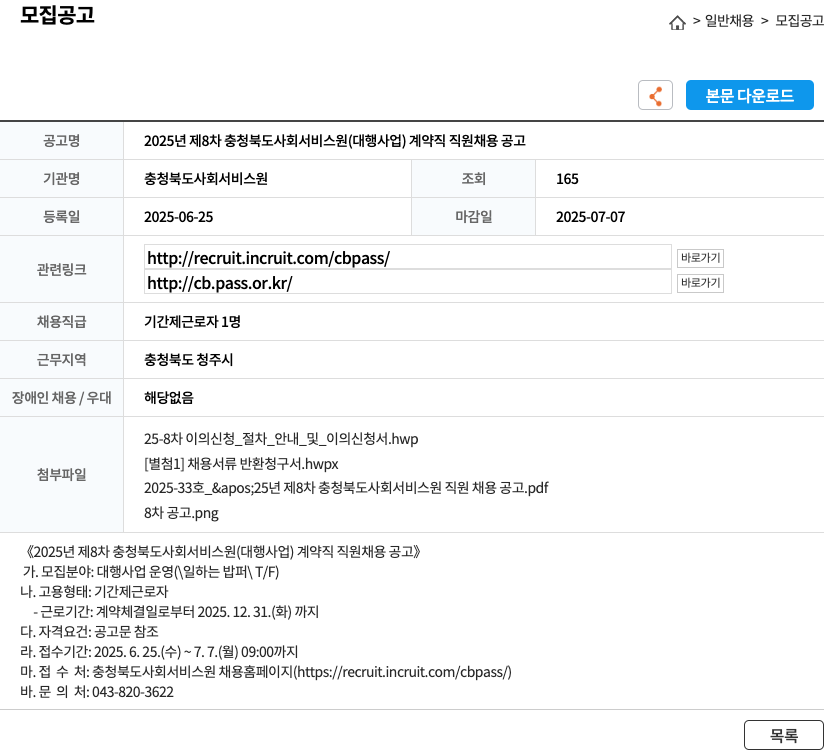Click 바로가기 next to recruit.incruit.com link
This screenshot has height=750, width=824.
[x=700, y=258]
